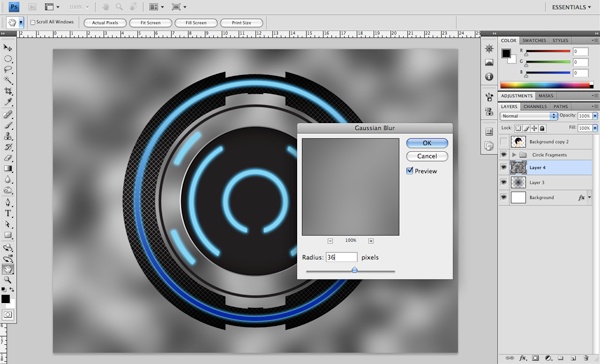This screenshot has width=600, height=364.
Task: Click the Radius input field
Action: [x=341, y=257]
